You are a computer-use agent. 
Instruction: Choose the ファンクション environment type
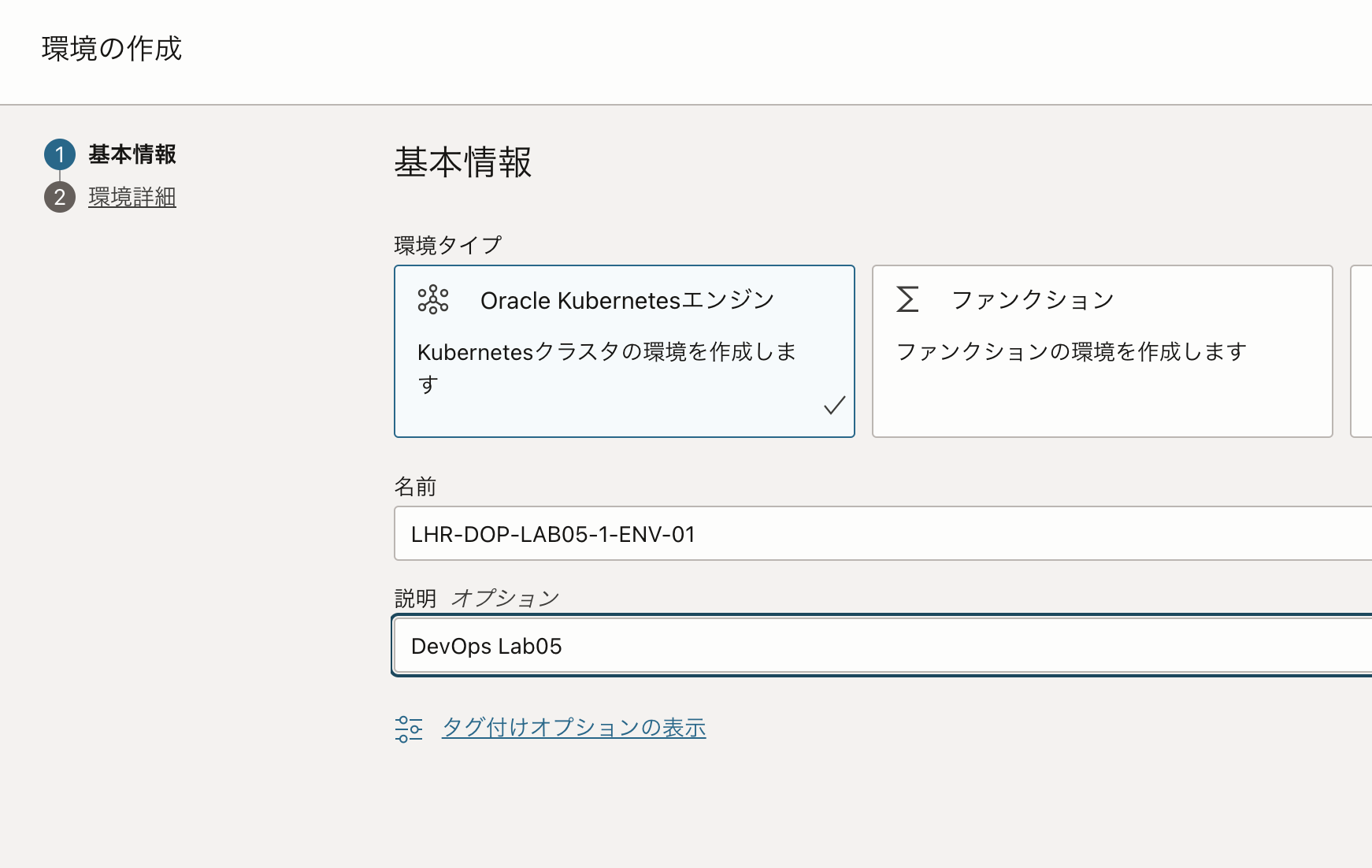coord(1101,351)
